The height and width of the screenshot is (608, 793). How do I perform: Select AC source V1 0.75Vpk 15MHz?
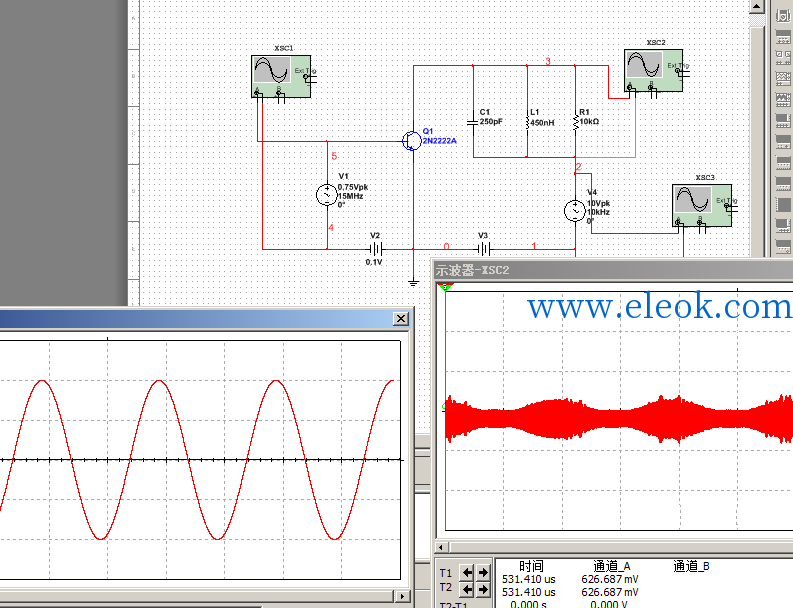tap(327, 195)
